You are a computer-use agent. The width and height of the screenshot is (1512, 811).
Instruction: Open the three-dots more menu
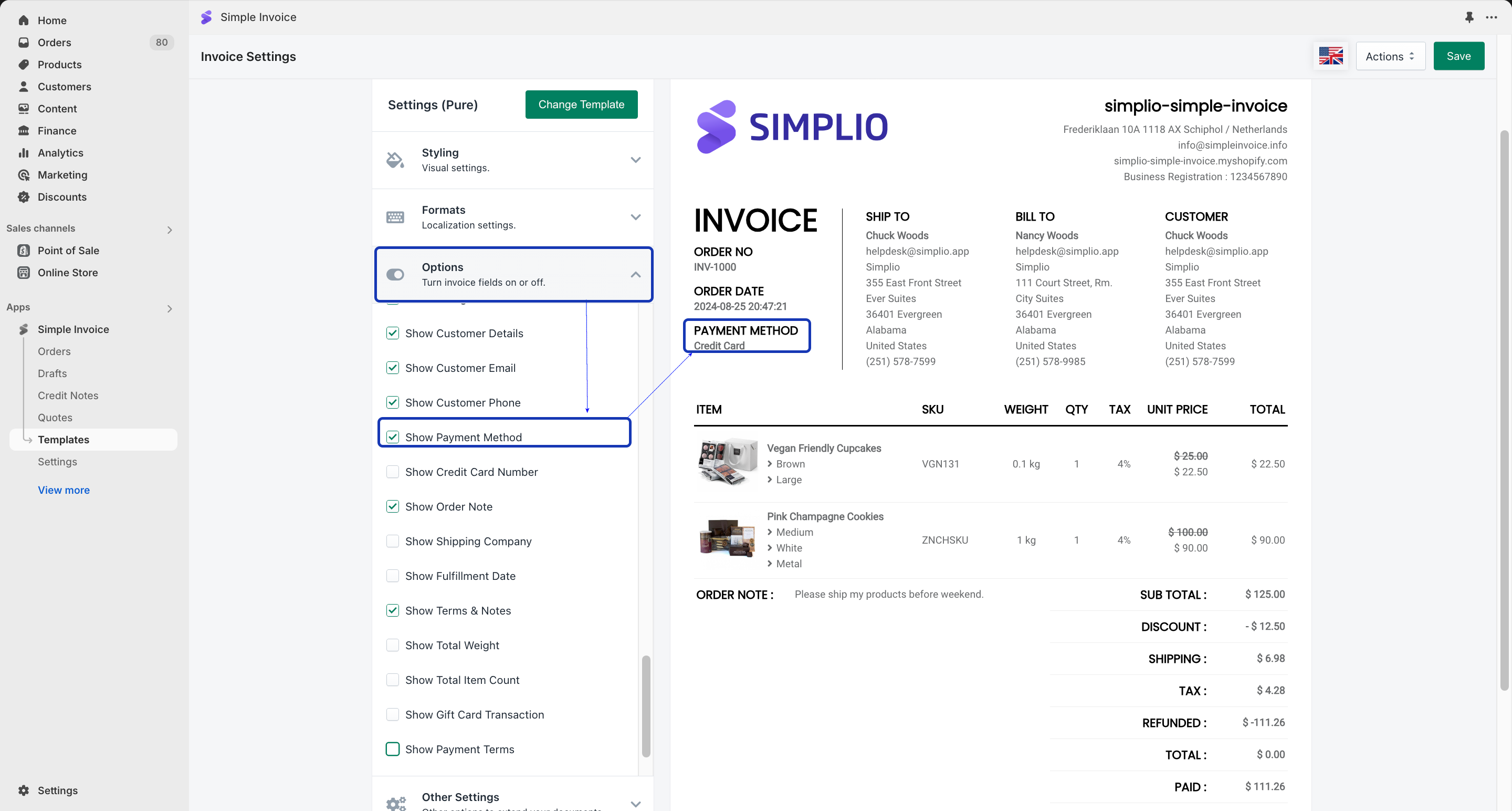coord(1491,17)
